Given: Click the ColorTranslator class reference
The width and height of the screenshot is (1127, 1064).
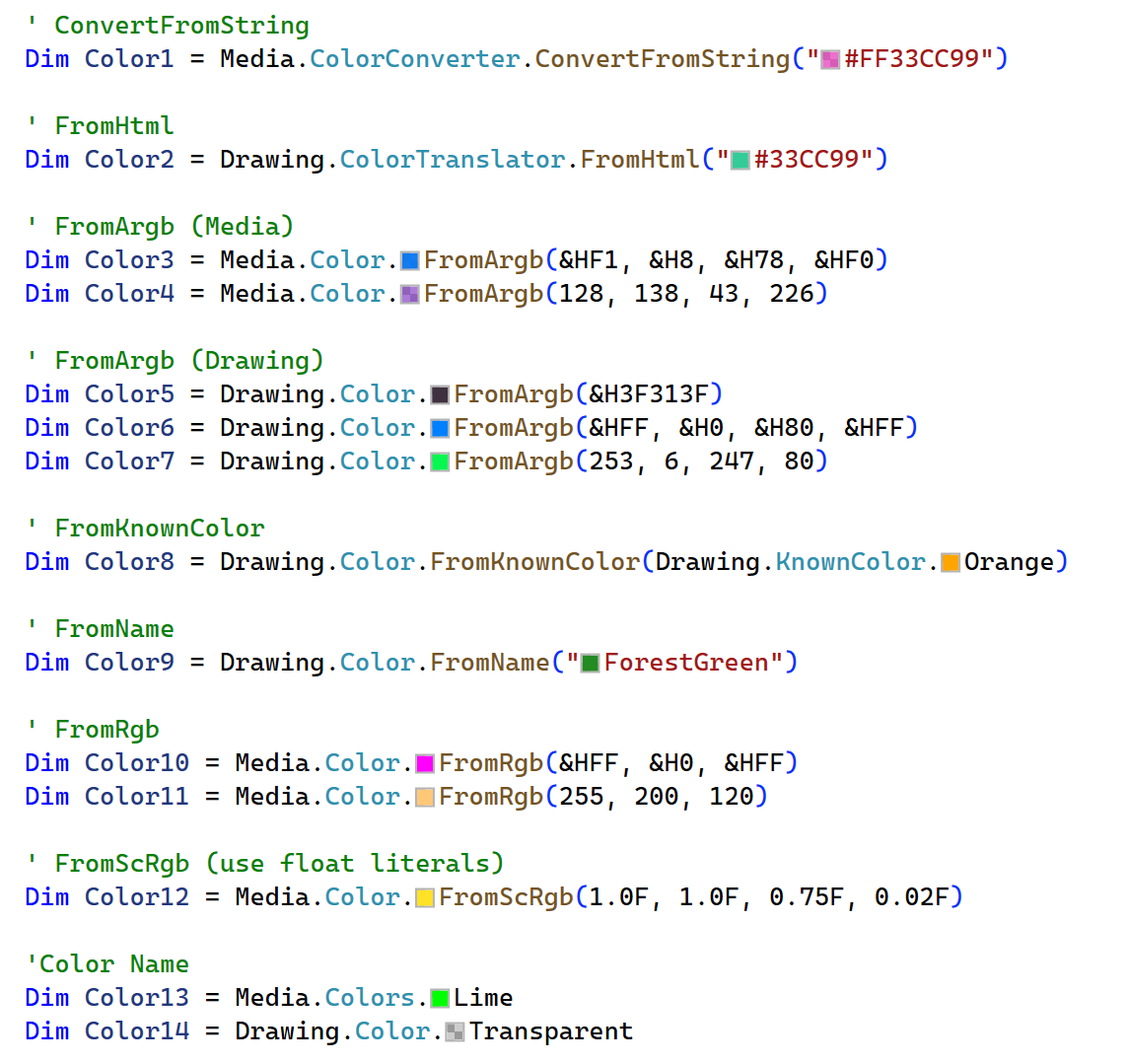Looking at the screenshot, I should (452, 159).
